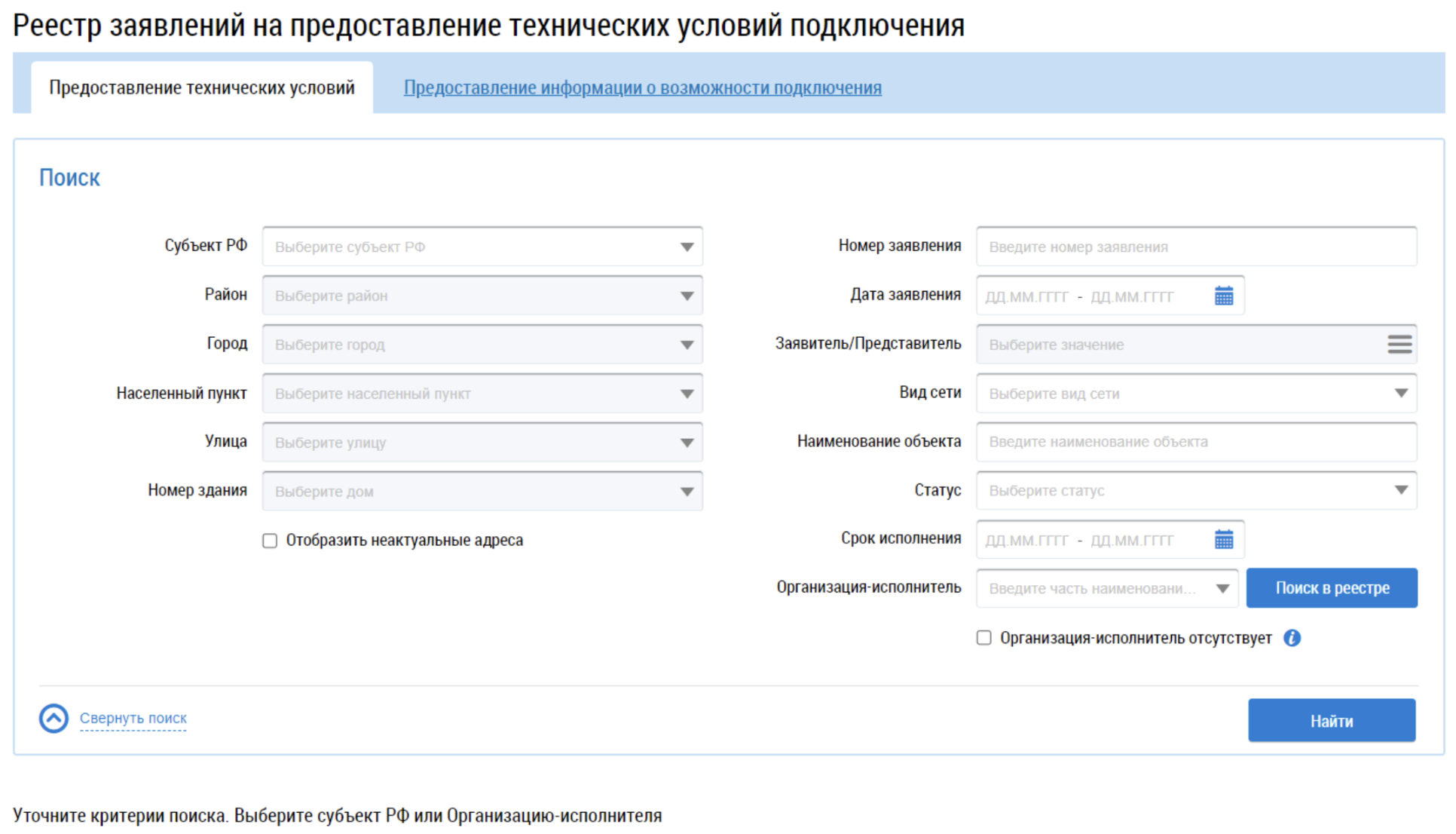Open the Срок исполнения calendar picker
This screenshot has height=834, width=1456.
pyautogui.click(x=1223, y=540)
